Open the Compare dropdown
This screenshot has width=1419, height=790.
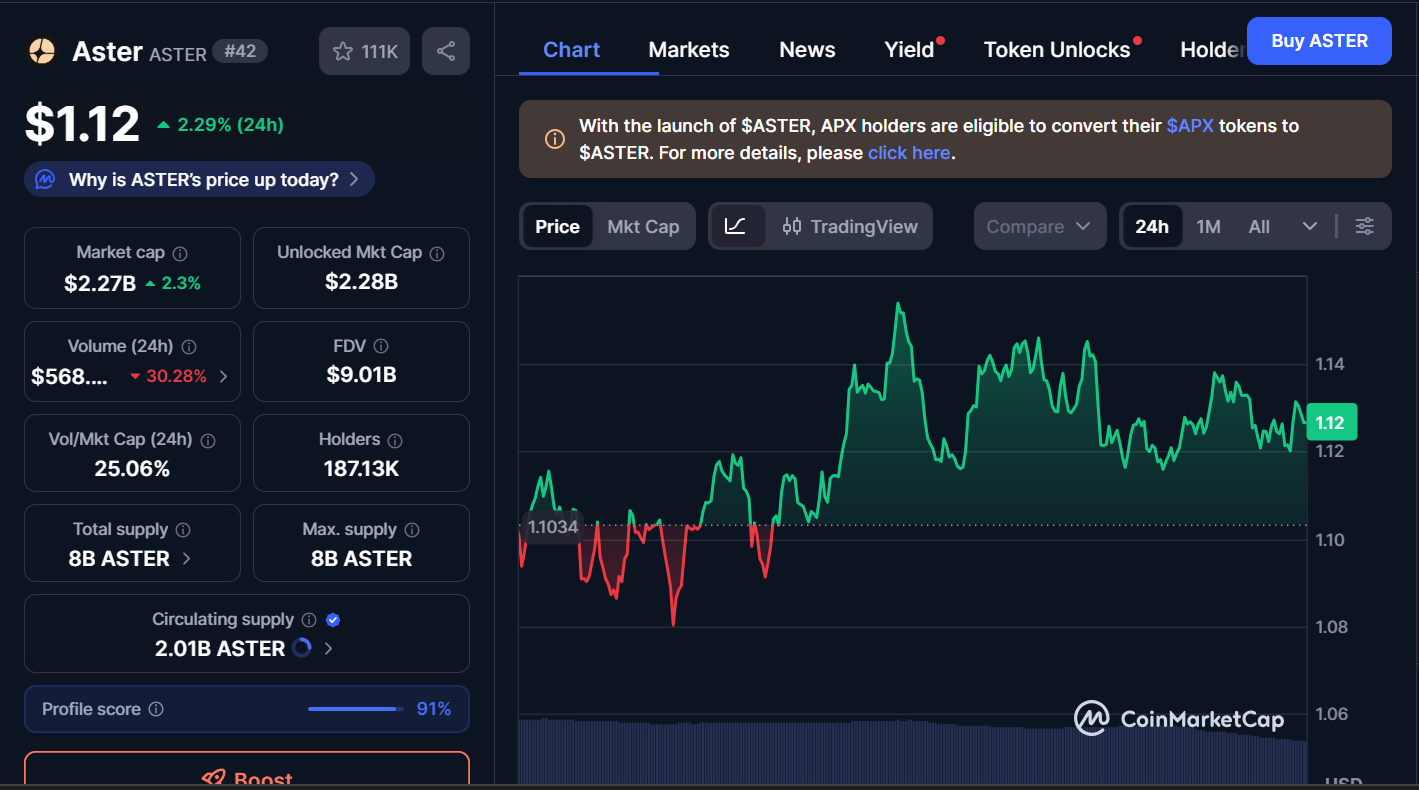pos(1038,227)
